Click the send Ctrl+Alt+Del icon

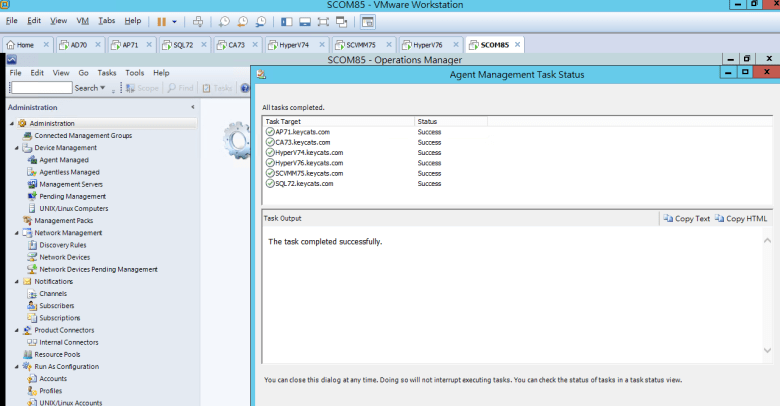(x=198, y=21)
